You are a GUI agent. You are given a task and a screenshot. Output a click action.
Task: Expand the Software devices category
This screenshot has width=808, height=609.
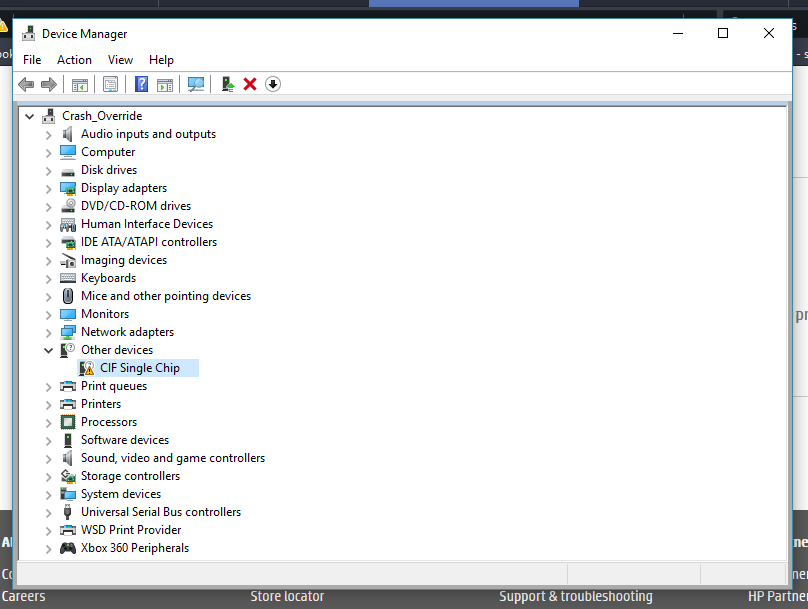[x=48, y=441]
